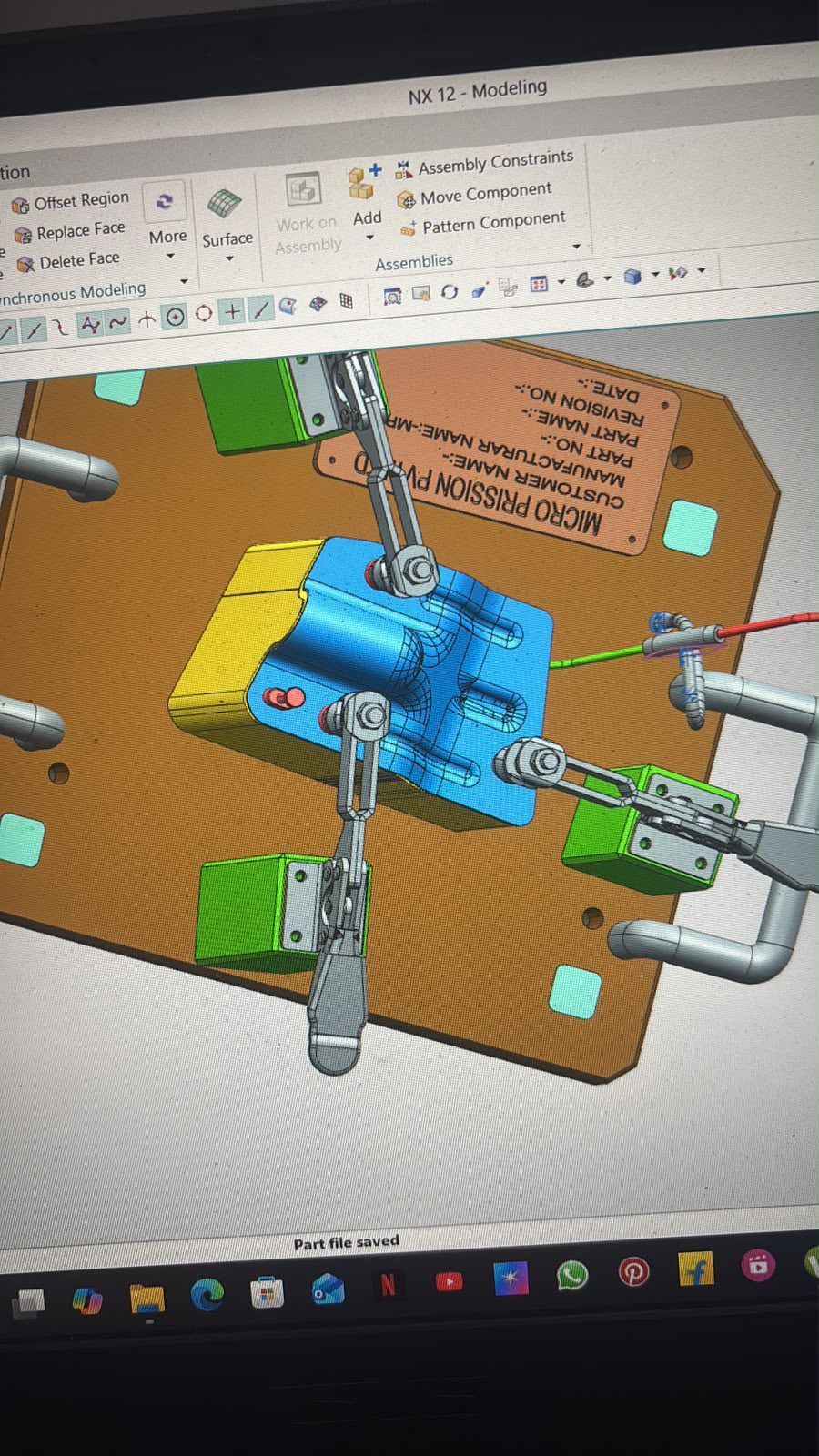This screenshot has width=819, height=1456.
Task: Toggle the Intersection snap point
Action: point(147,318)
